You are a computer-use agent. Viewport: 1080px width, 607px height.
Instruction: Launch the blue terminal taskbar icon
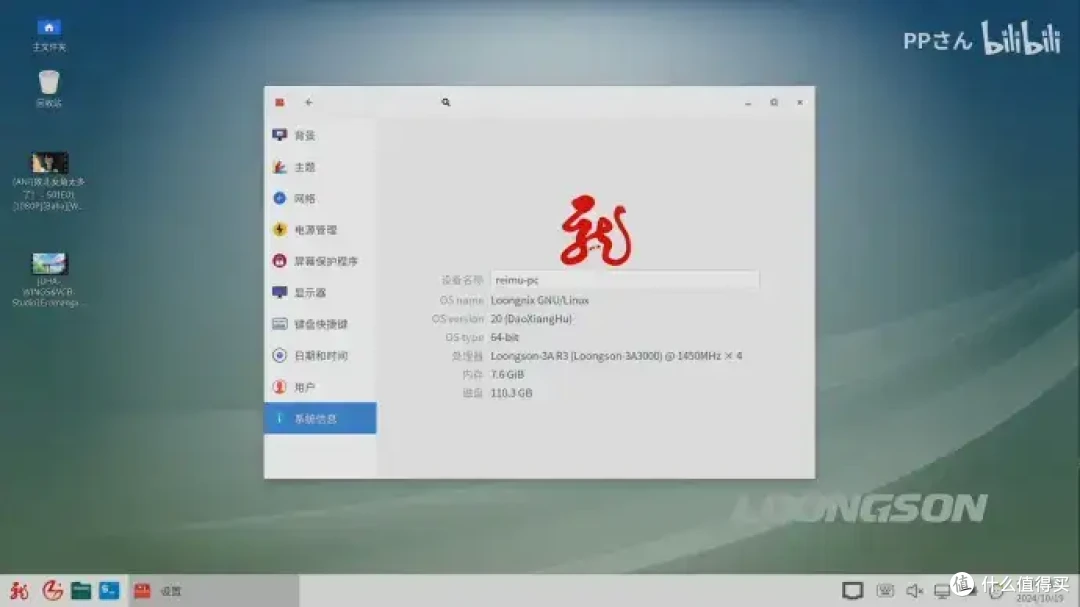[109, 590]
